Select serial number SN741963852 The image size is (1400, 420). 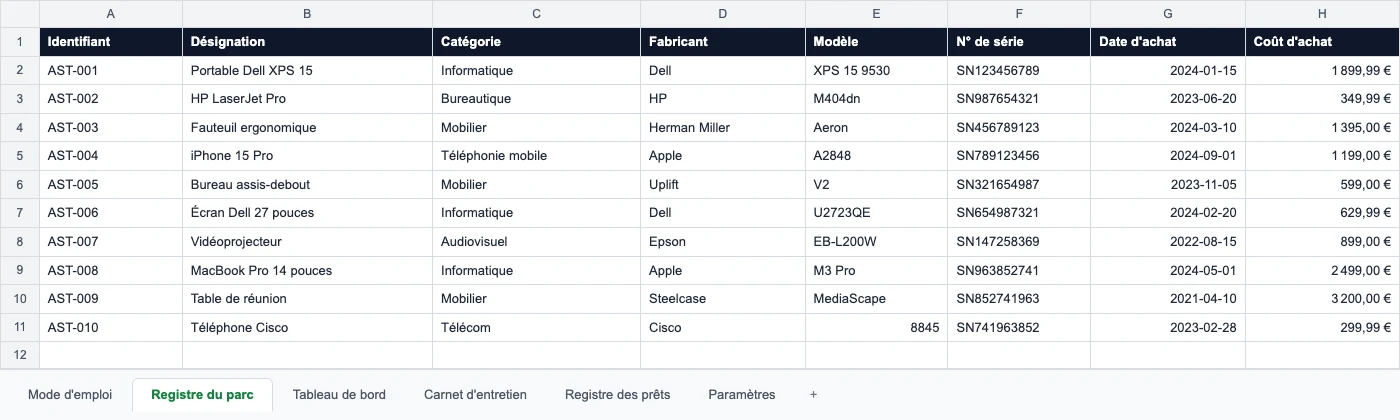click(1019, 327)
